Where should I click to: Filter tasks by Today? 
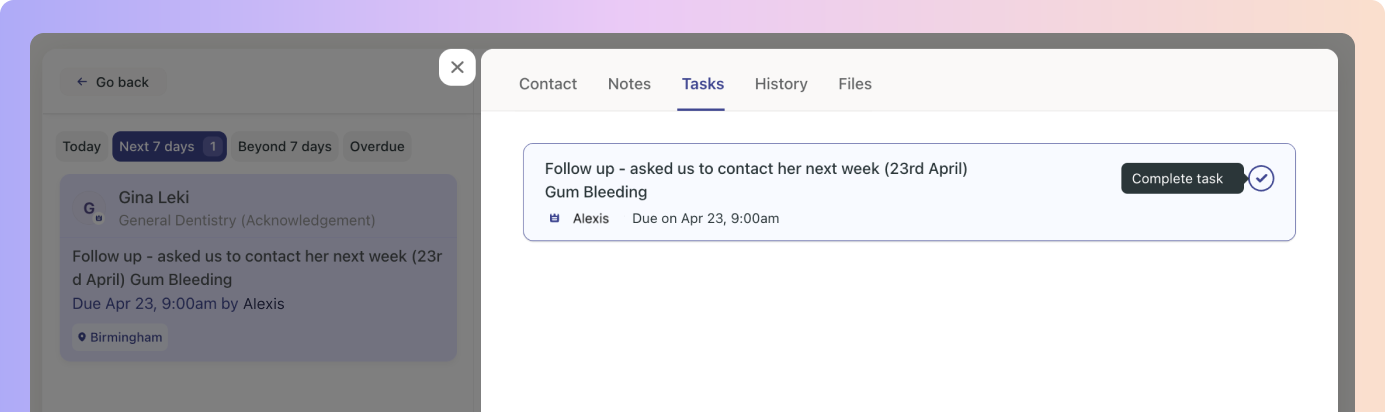click(x=82, y=147)
